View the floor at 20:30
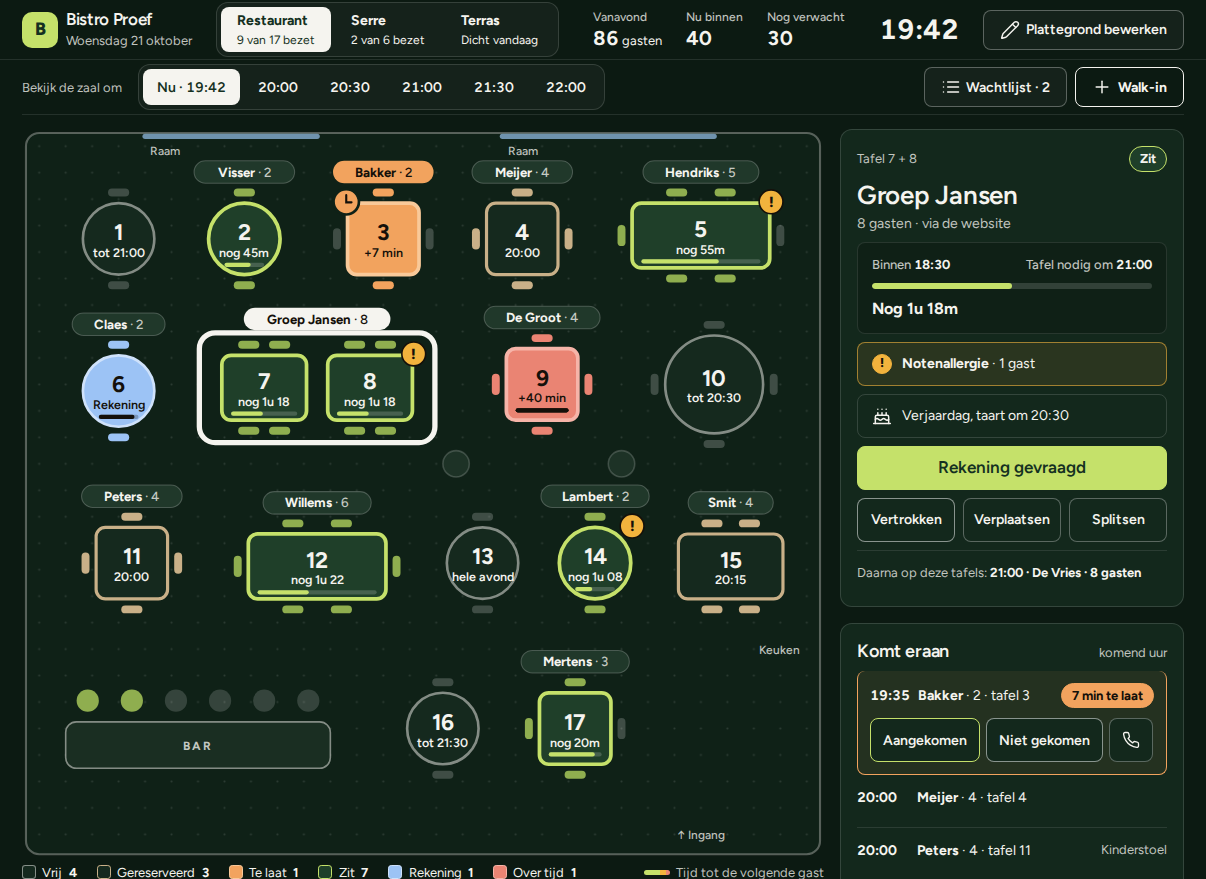Screen dimensions: 1206x879 point(350,87)
